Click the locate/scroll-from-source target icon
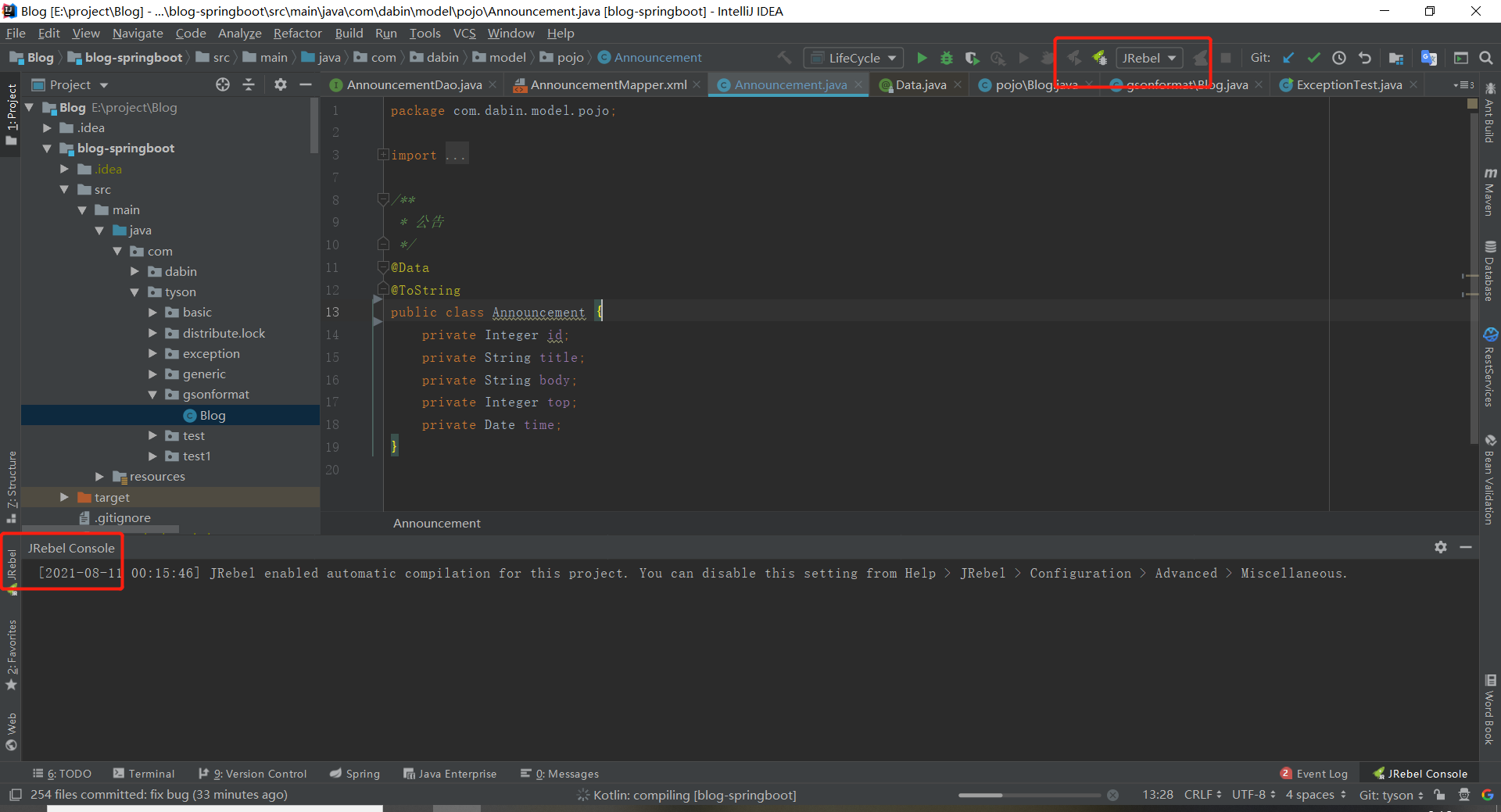The height and width of the screenshot is (812, 1501). 223,84
